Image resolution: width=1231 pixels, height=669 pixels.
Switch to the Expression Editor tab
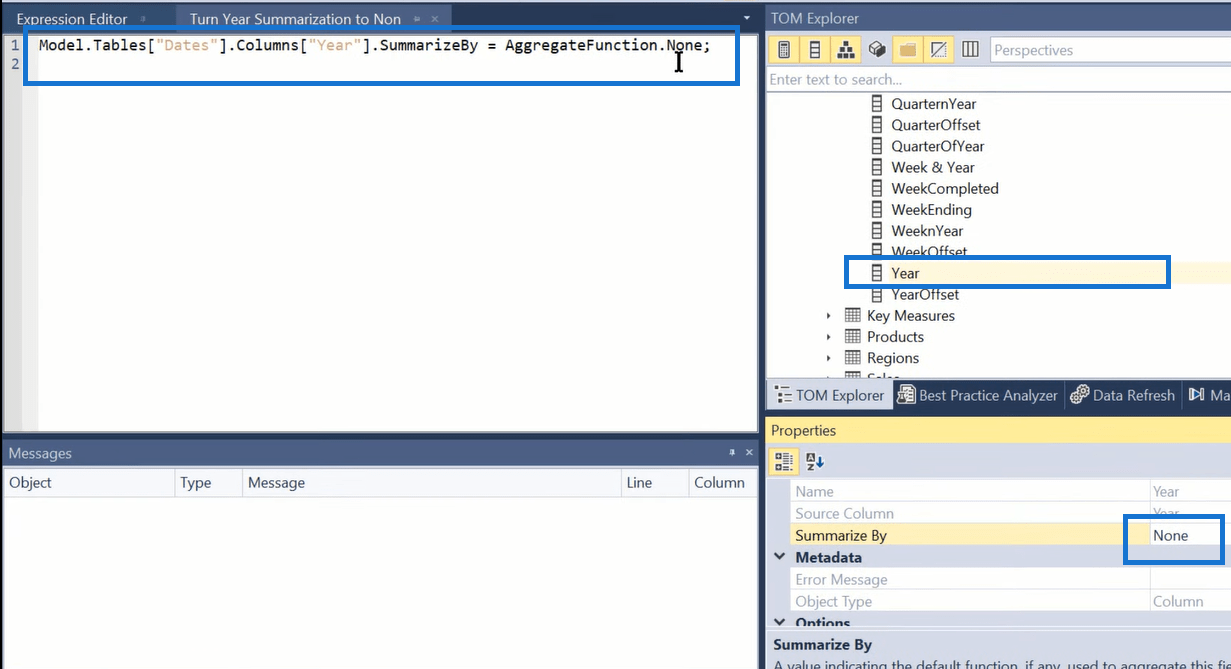pos(72,19)
